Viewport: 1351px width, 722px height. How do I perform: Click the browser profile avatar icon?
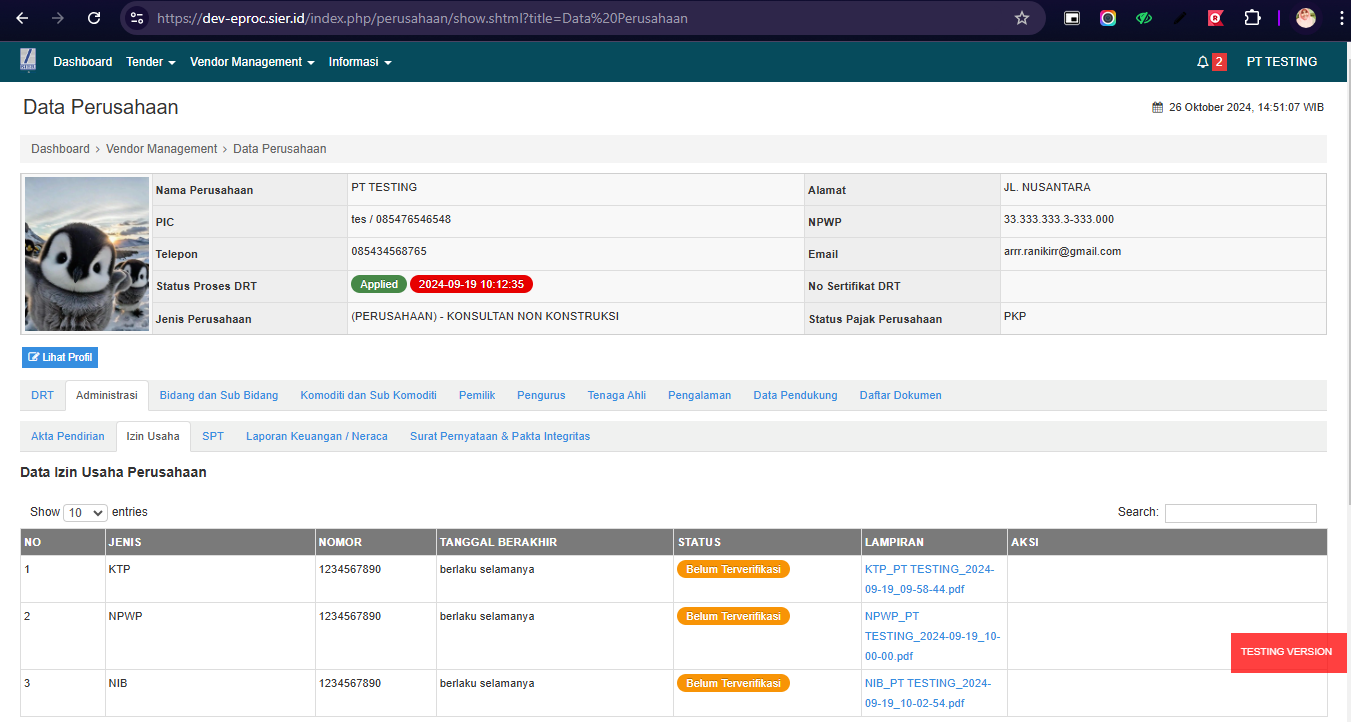point(1305,18)
